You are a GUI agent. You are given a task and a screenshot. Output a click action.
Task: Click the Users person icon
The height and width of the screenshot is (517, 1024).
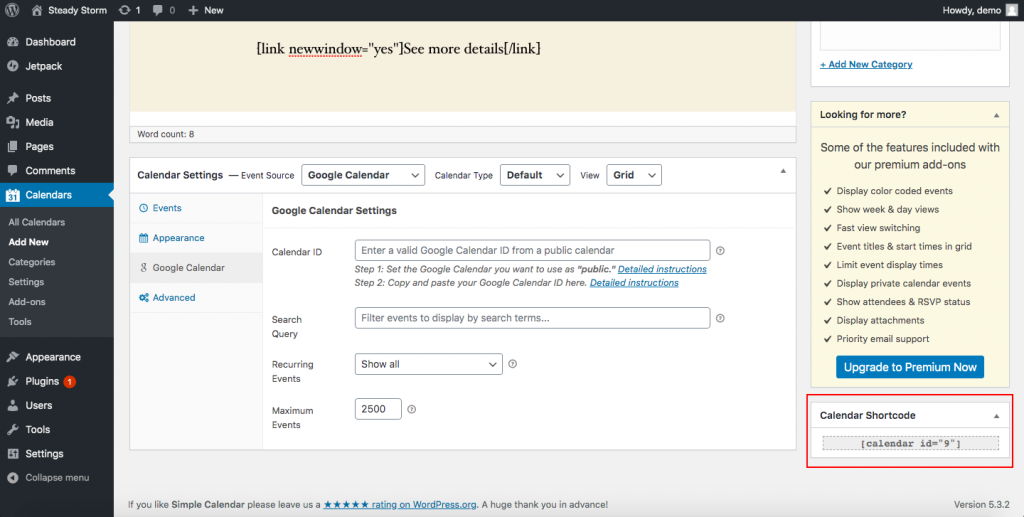[x=12, y=405]
